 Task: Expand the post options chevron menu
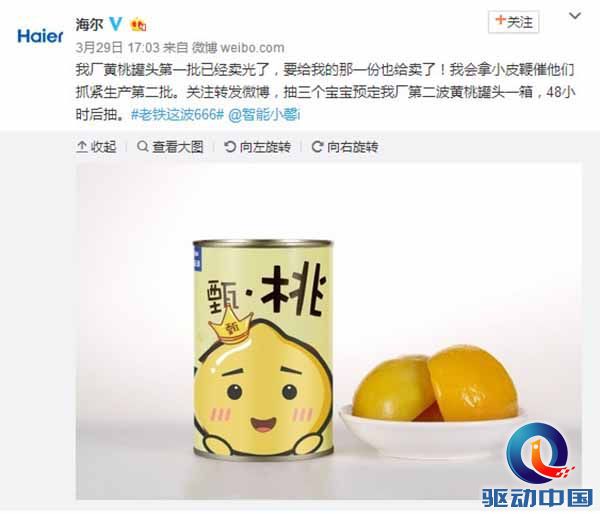click(575, 16)
